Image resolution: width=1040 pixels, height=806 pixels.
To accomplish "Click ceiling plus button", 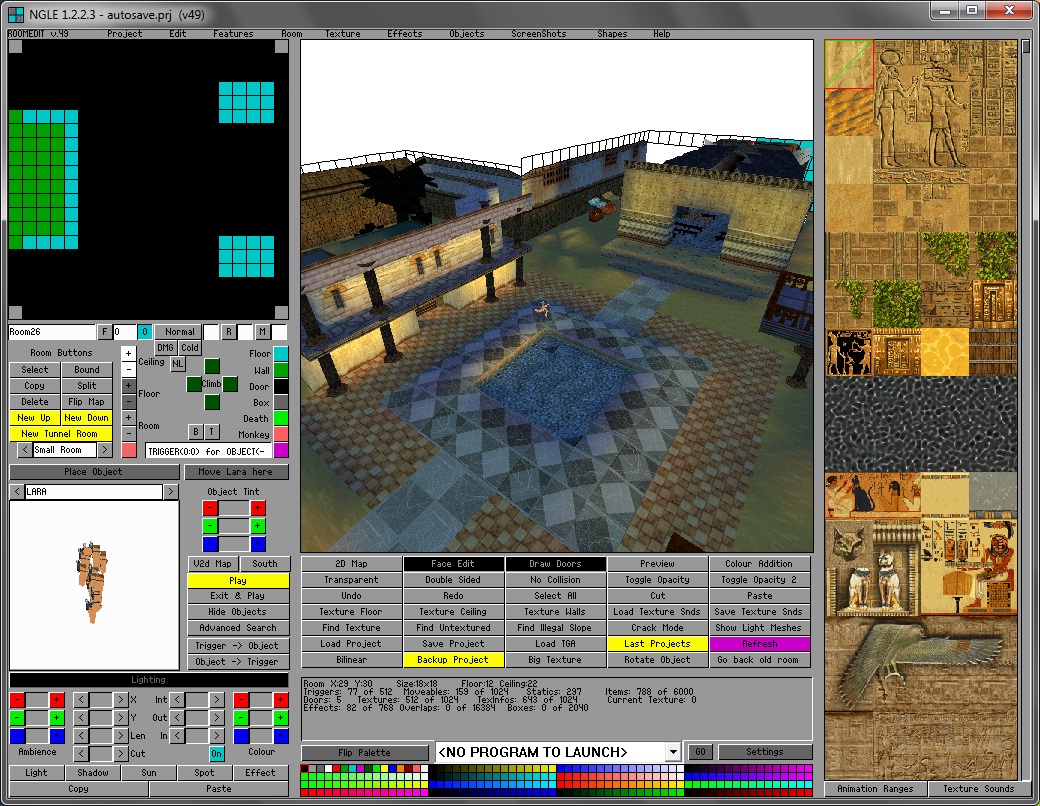I will coord(129,354).
